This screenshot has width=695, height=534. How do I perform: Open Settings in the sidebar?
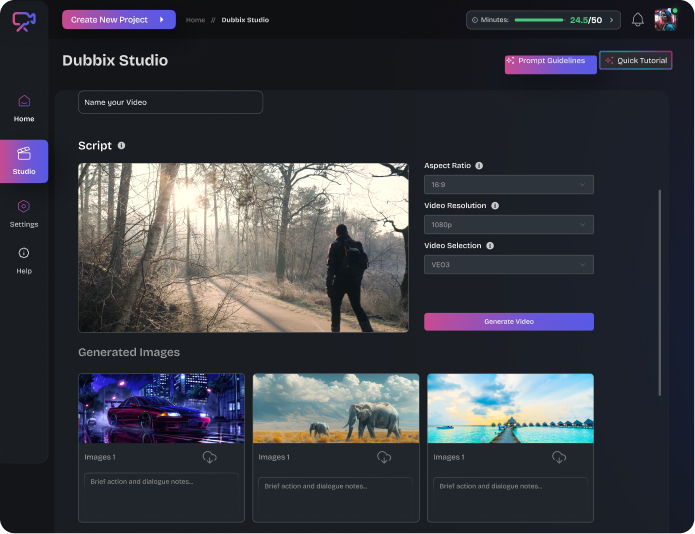tap(24, 213)
